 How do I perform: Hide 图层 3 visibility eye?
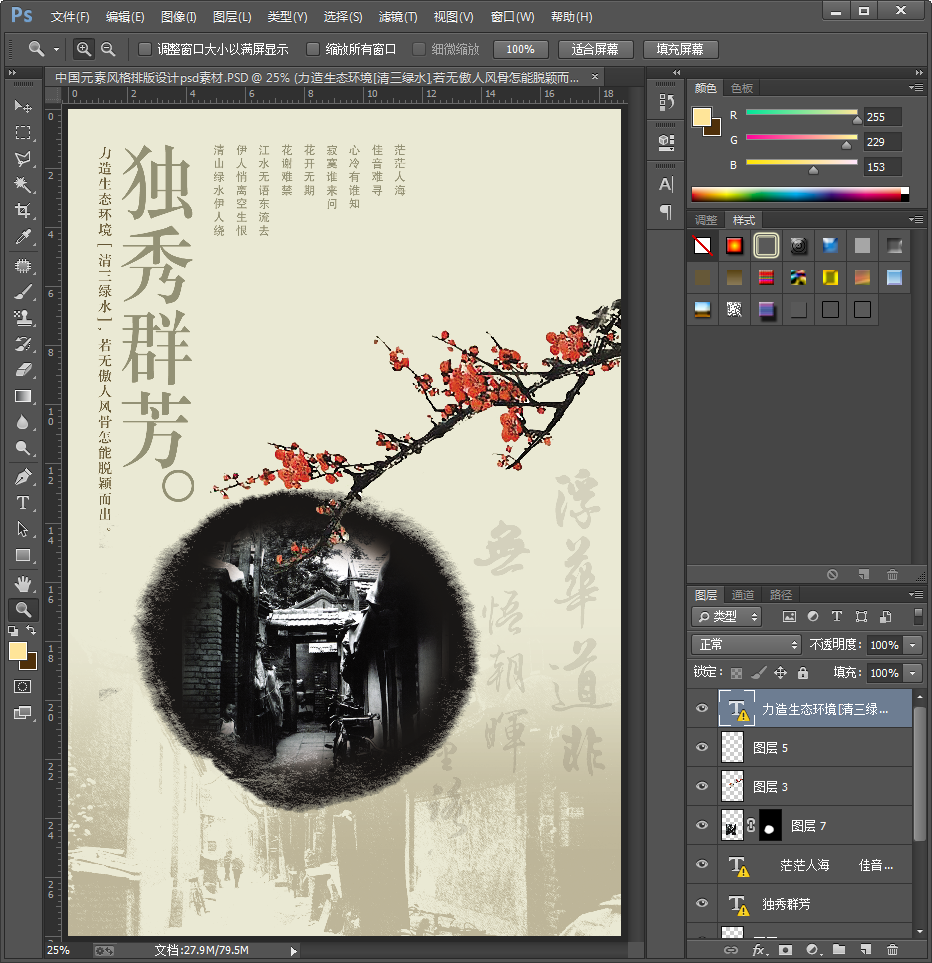pos(702,786)
